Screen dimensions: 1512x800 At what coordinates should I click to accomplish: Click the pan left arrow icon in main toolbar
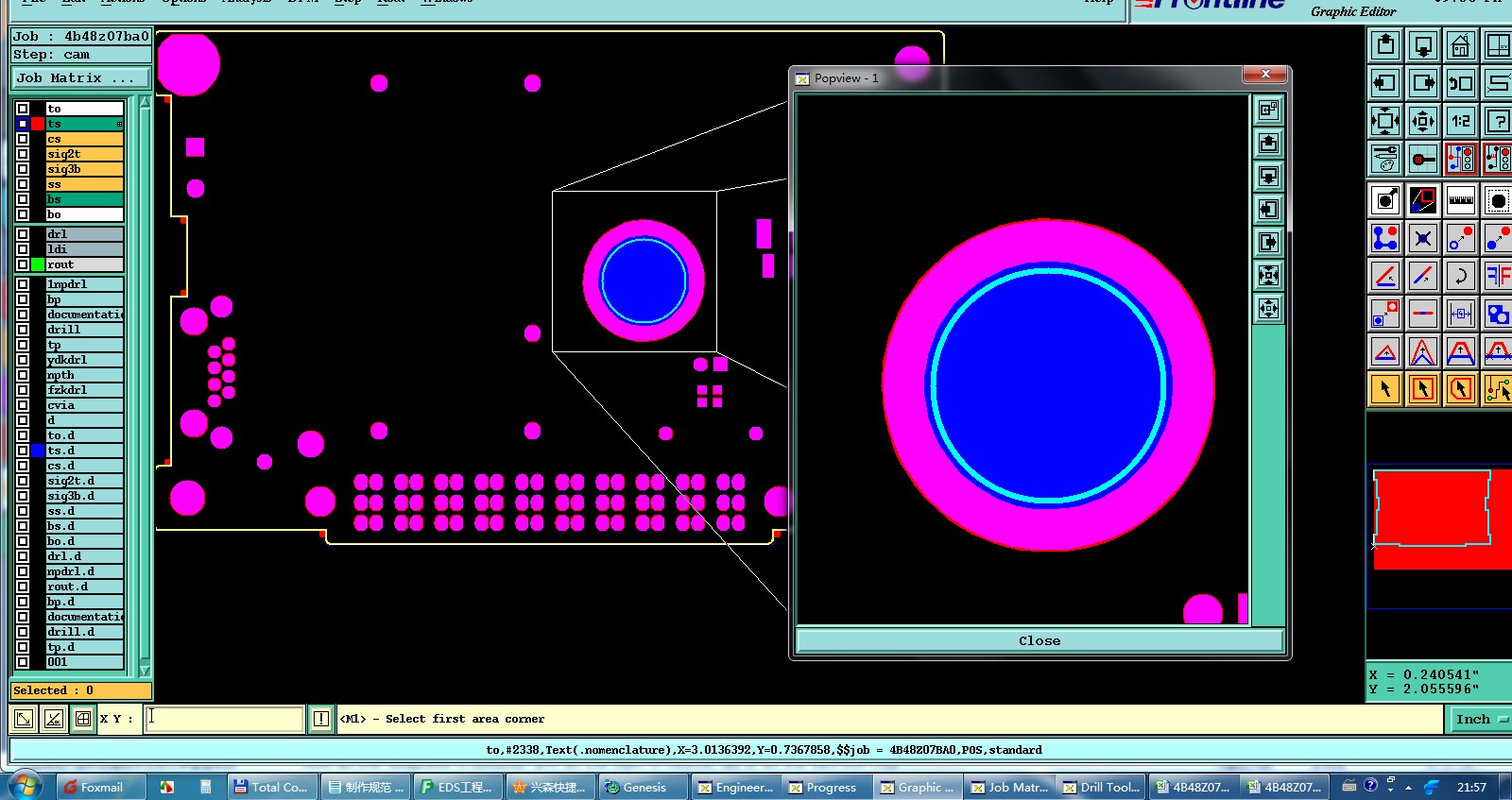(1385, 83)
